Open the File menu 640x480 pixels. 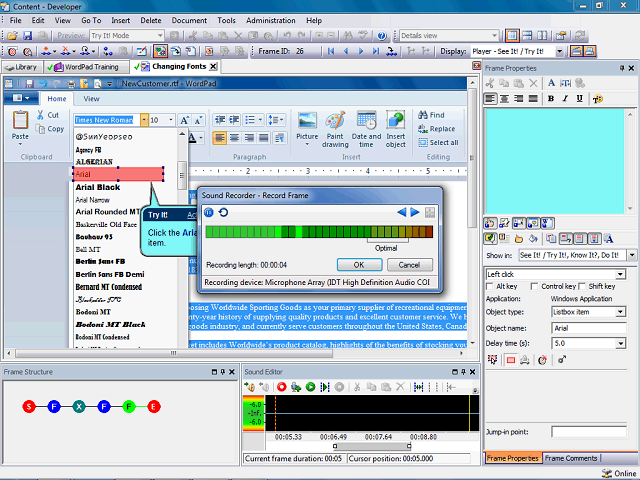pyautogui.click(x=16, y=20)
